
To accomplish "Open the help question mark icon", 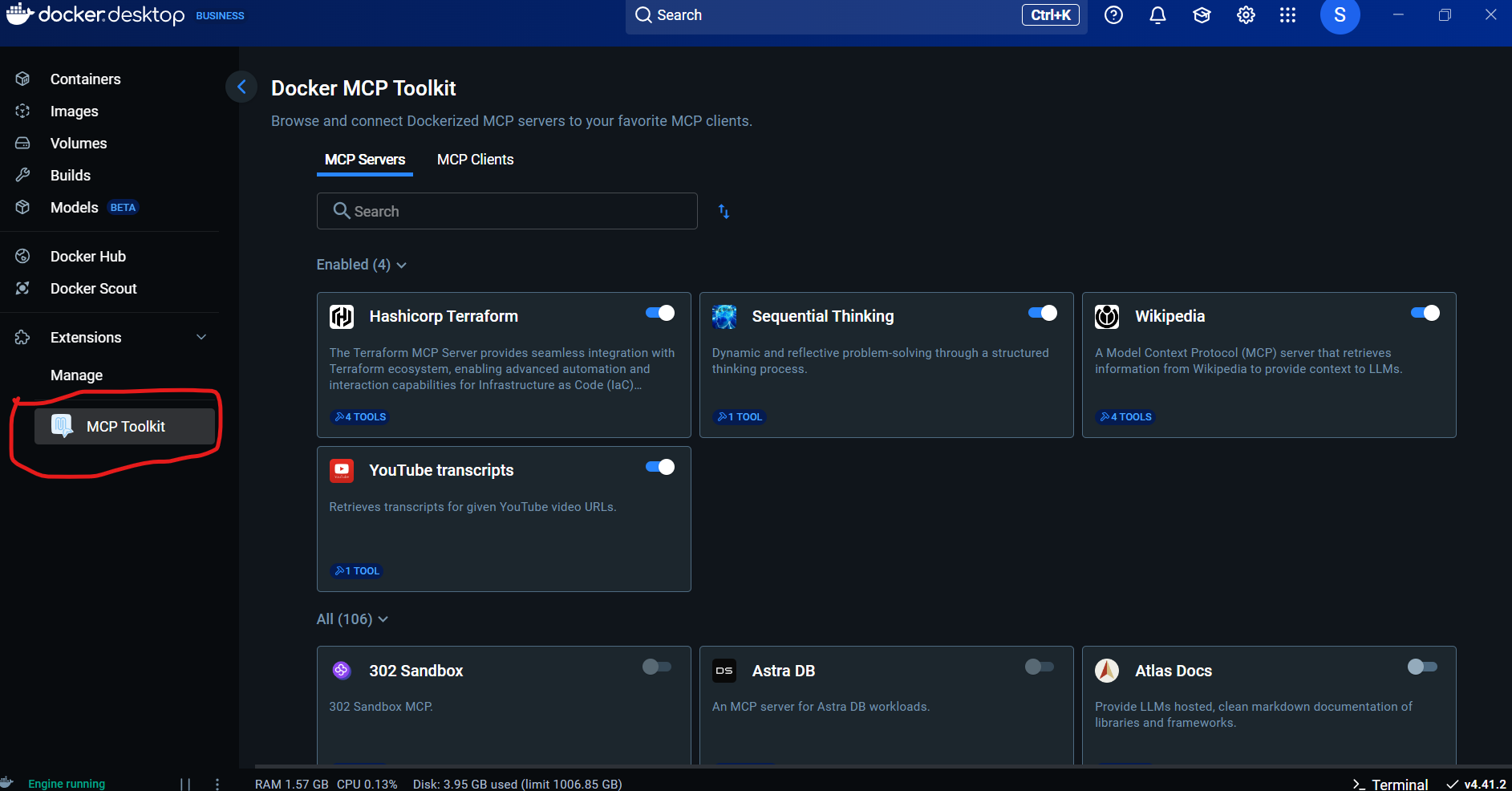I will click(1113, 15).
